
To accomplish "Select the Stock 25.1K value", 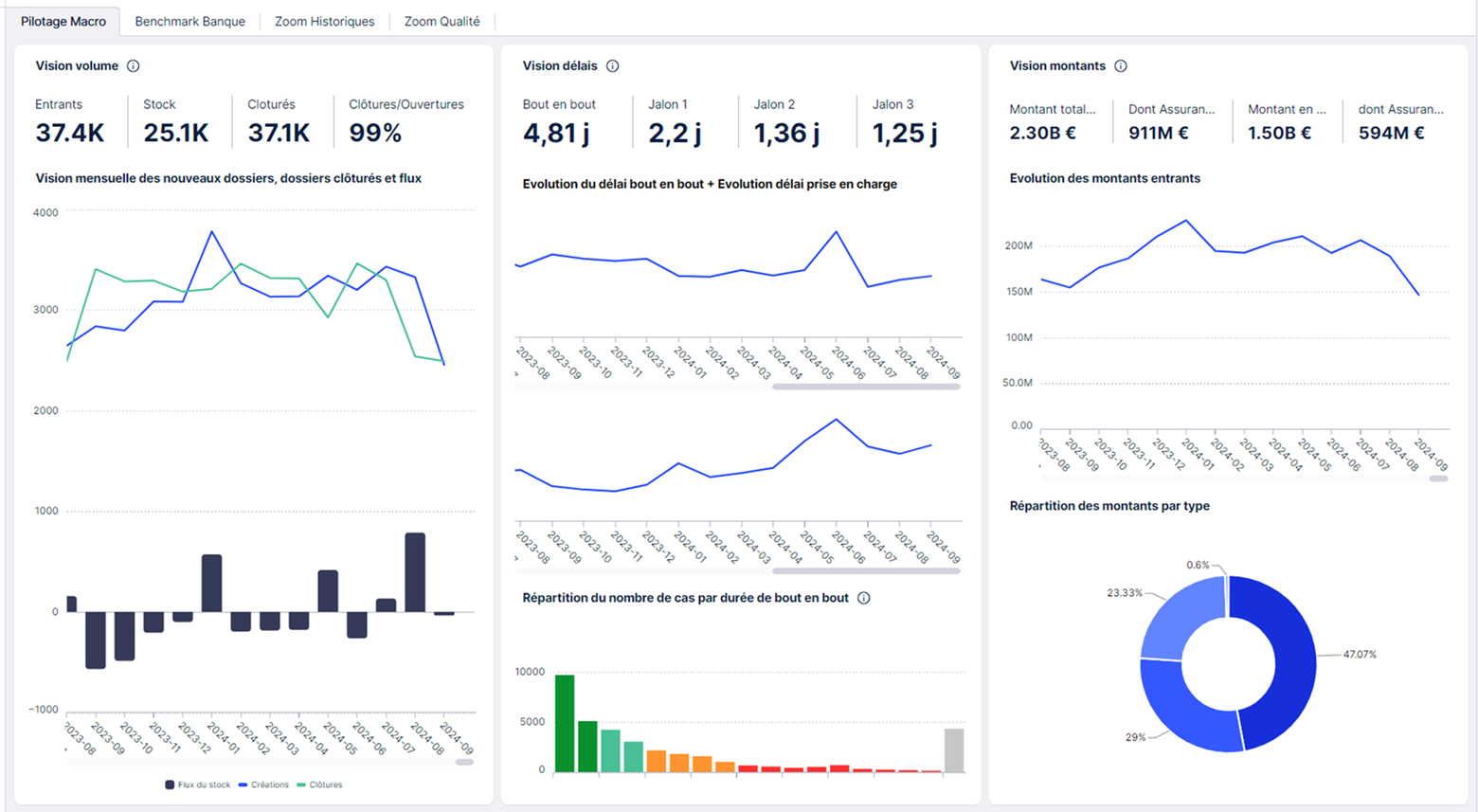I will 176,134.
